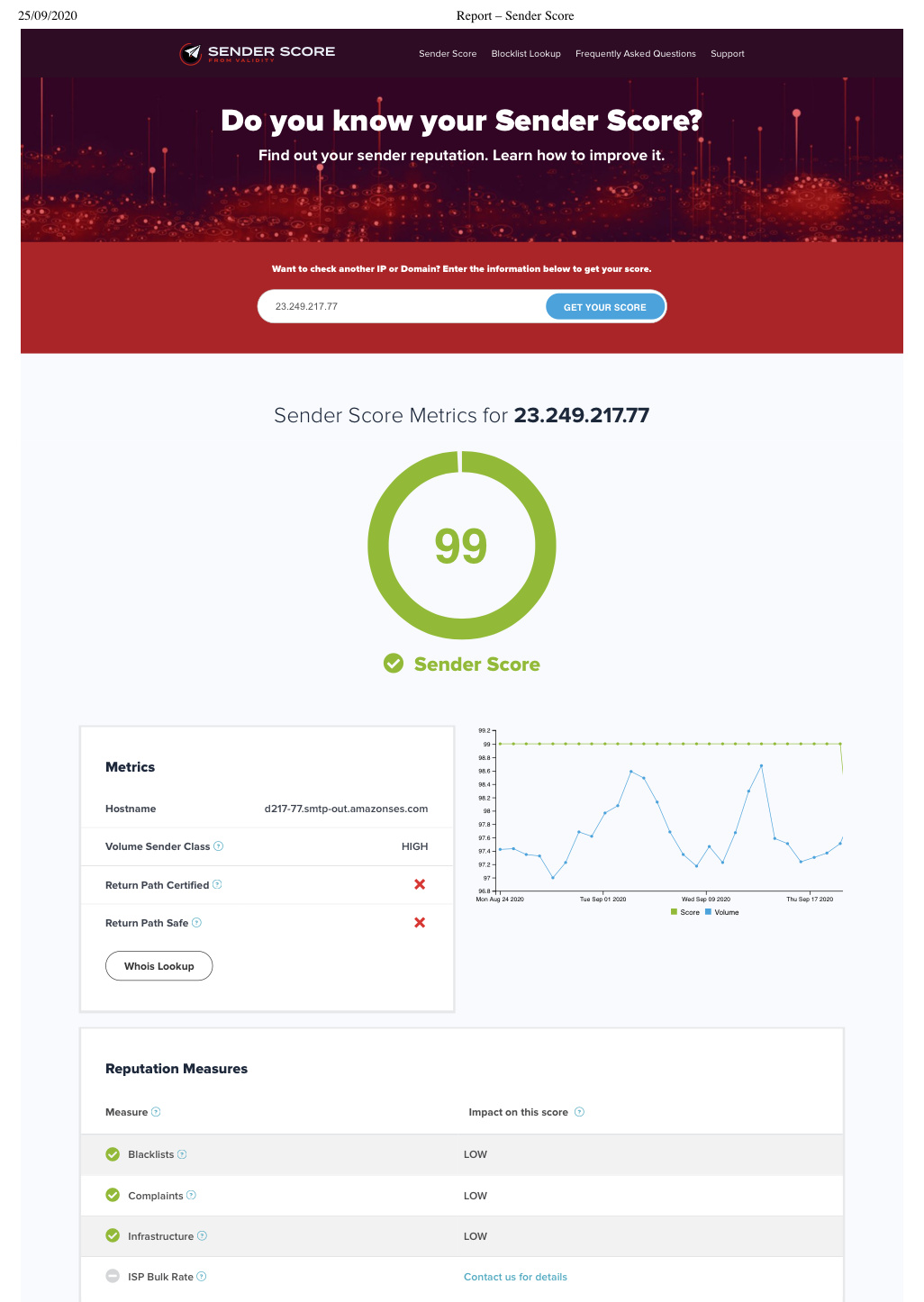
Task: Click the Reputation Measures heading
Action: pyautogui.click(x=177, y=1069)
